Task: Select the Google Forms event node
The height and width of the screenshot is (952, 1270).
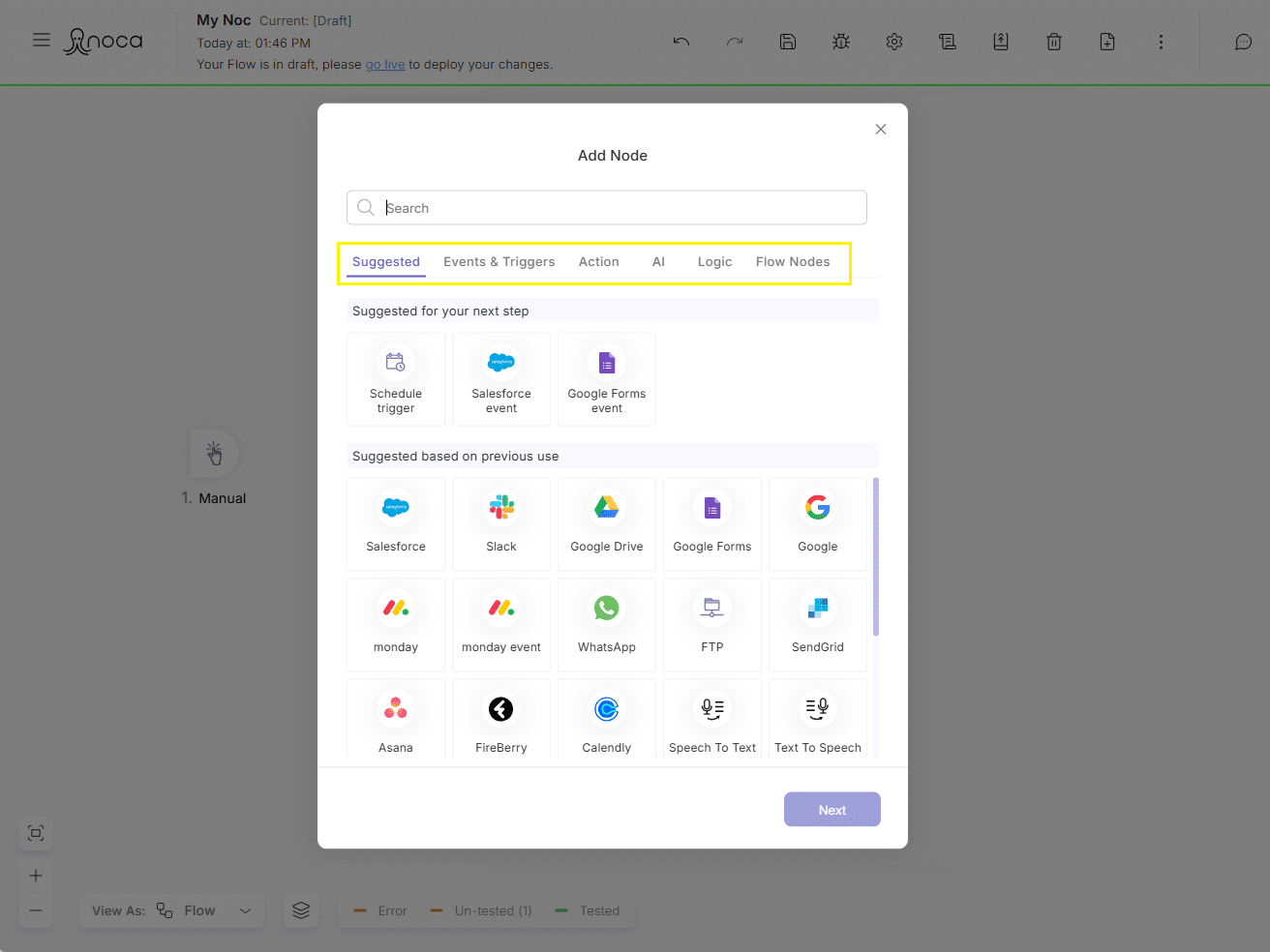Action: pyautogui.click(x=607, y=379)
